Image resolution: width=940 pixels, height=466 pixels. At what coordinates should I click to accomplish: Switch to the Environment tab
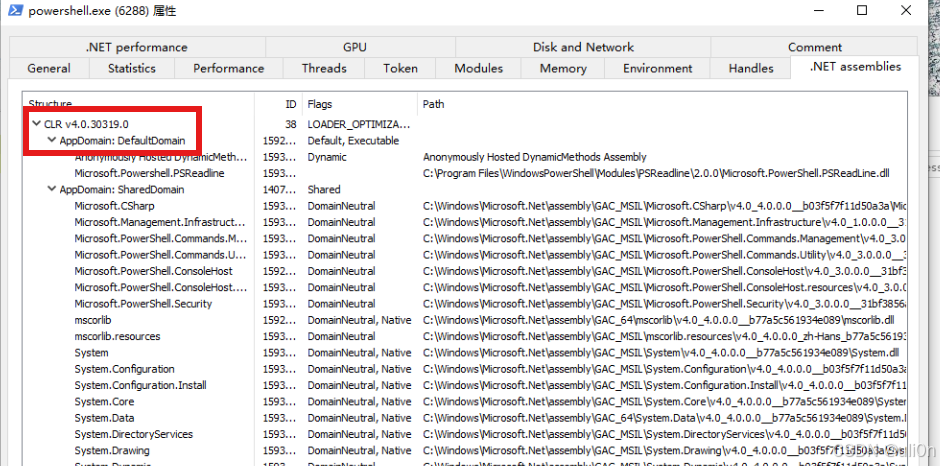click(658, 68)
